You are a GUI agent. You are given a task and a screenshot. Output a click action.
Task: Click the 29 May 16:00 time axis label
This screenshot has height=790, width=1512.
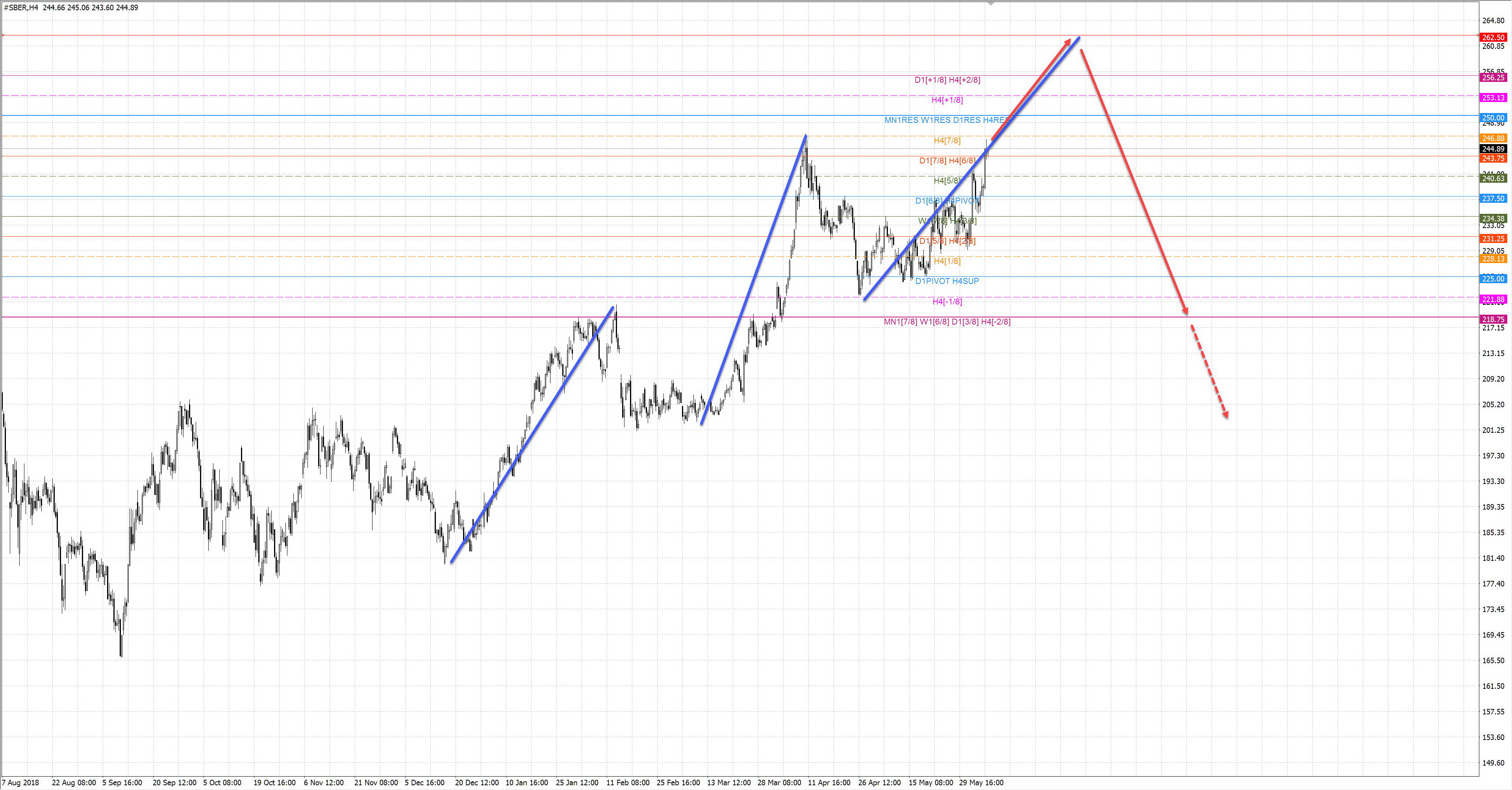click(x=981, y=783)
